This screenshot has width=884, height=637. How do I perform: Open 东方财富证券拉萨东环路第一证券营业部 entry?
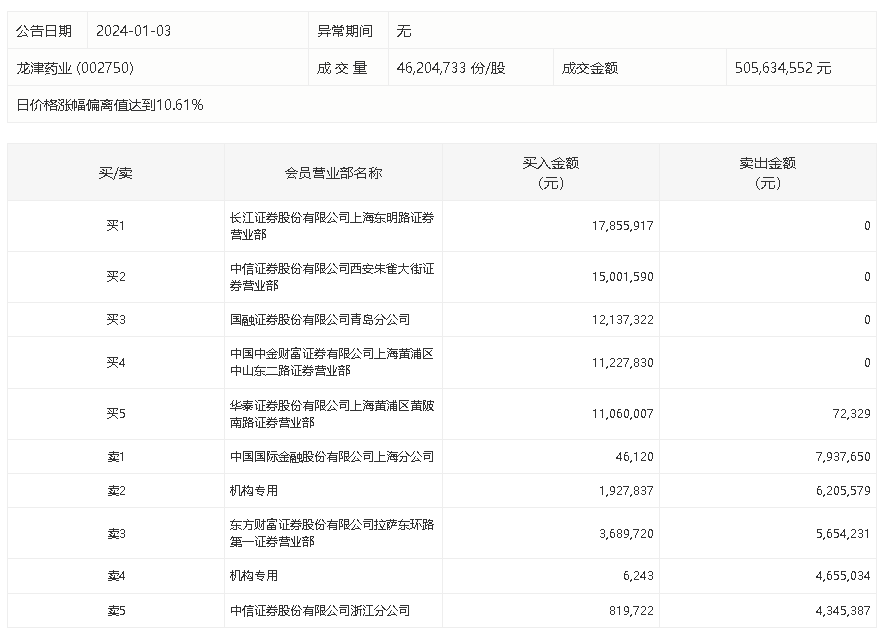[x=331, y=533]
